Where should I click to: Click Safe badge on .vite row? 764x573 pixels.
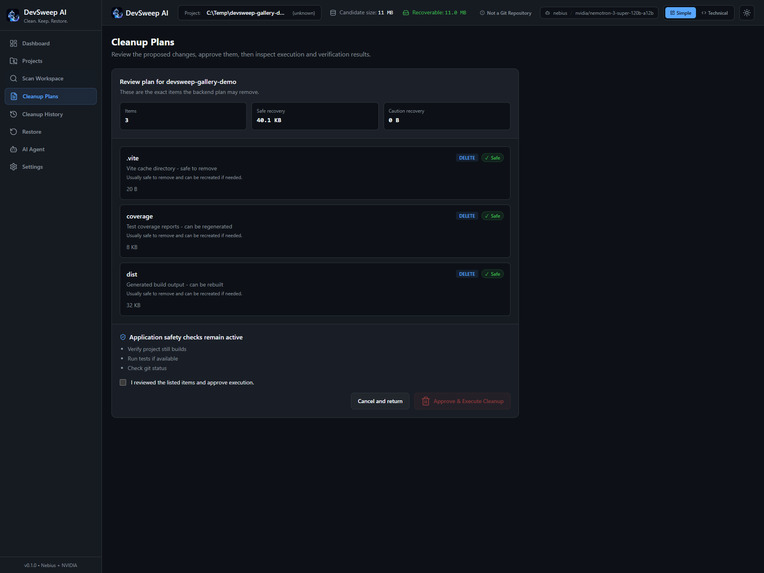click(493, 158)
